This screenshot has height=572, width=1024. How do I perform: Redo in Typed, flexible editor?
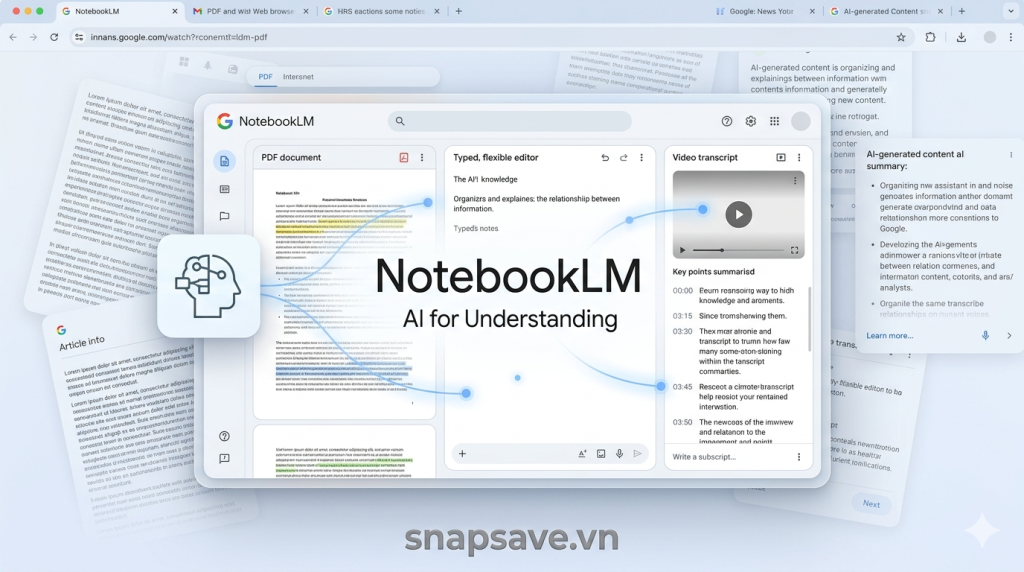tap(624, 157)
